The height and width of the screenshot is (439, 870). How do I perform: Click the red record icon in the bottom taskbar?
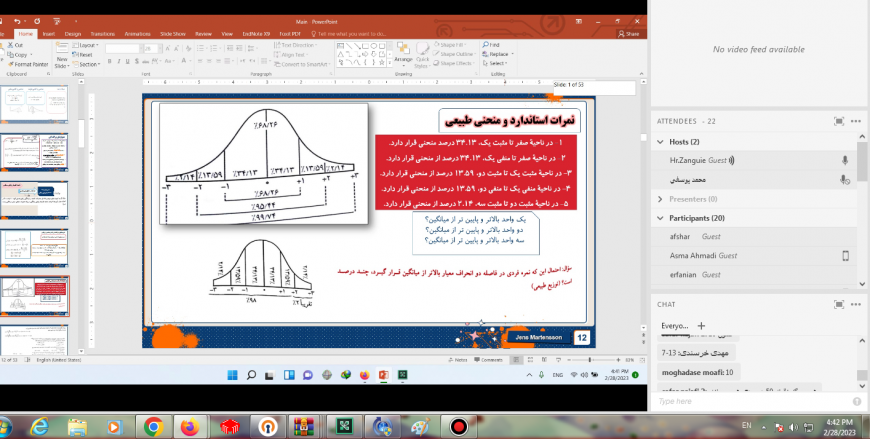pyautogui.click(x=458, y=427)
